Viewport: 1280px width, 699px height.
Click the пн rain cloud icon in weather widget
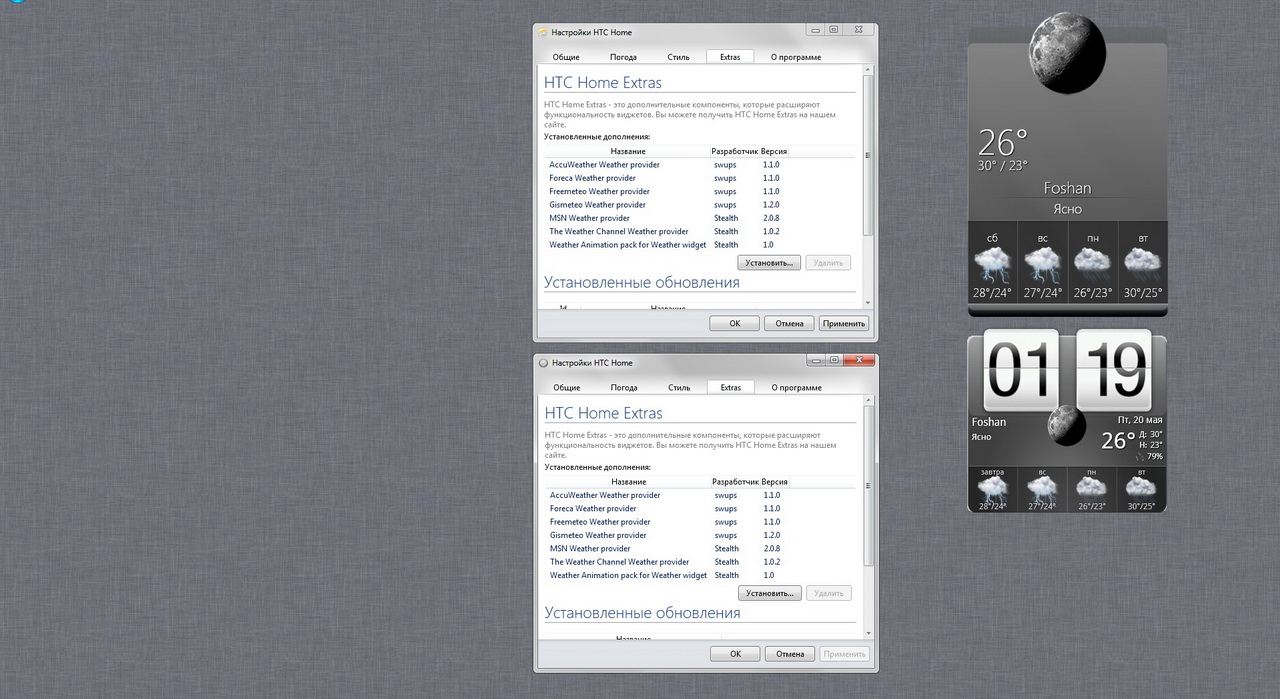[1092, 263]
